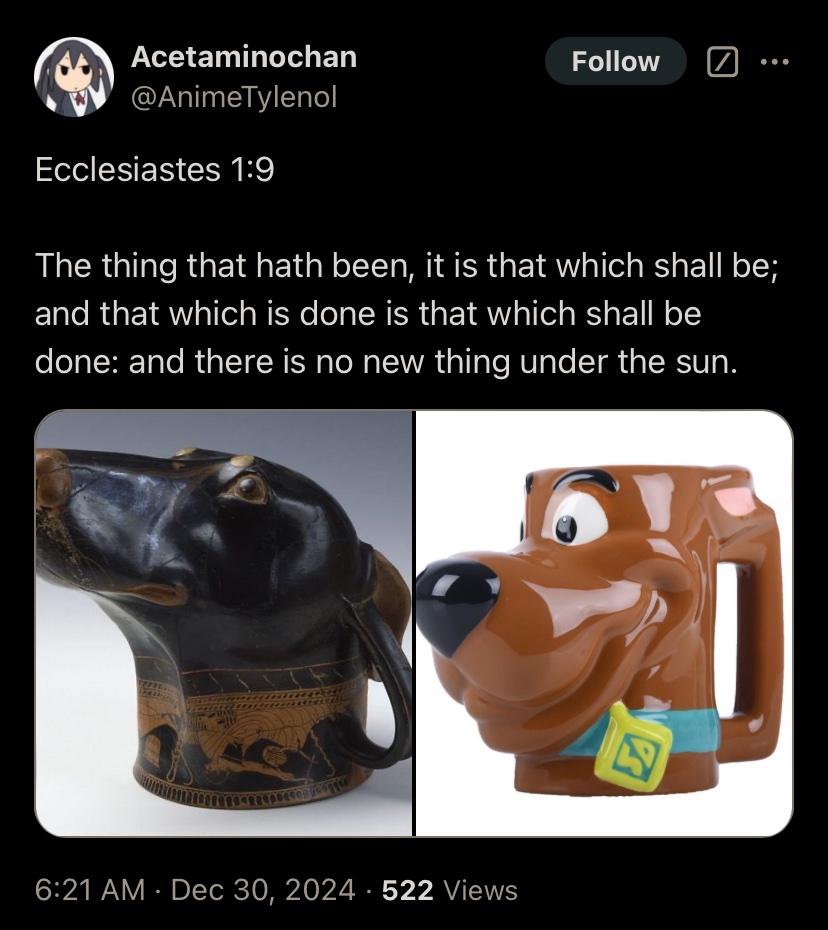The height and width of the screenshot is (930, 828).
Task: Click the ancient dog's amber eye
Action: pos(249,488)
